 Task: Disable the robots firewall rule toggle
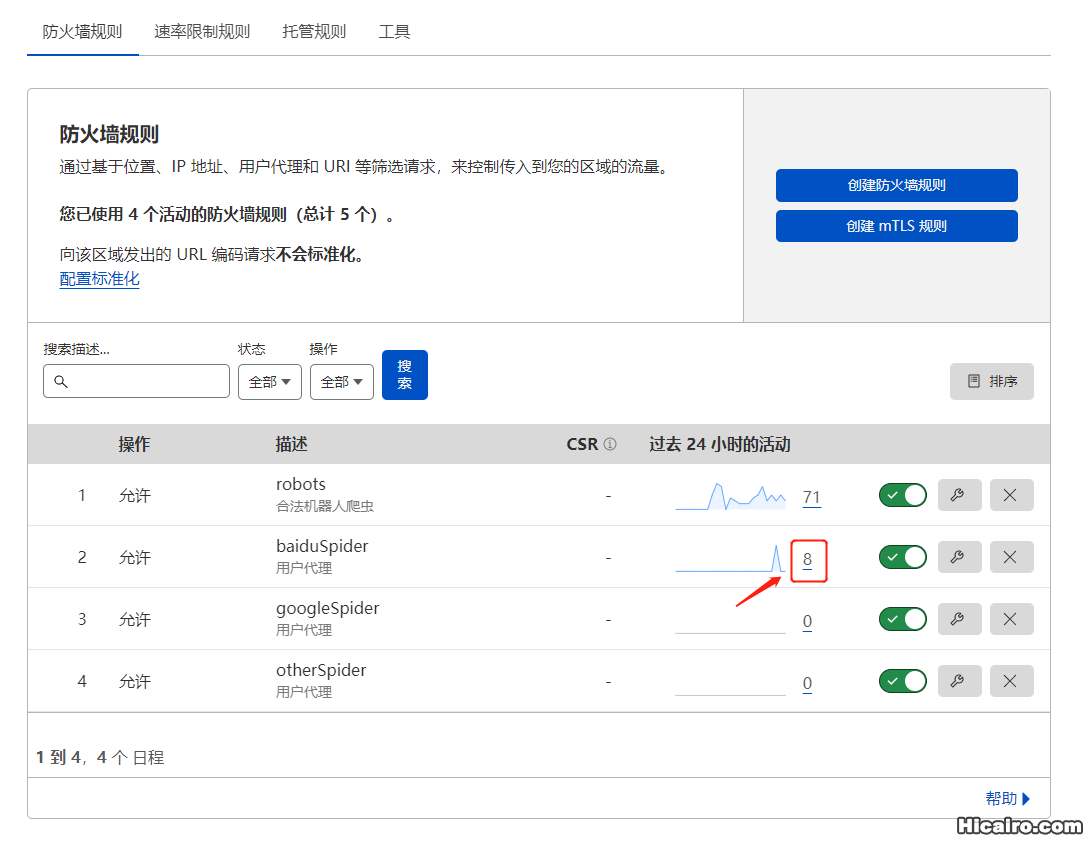point(902,494)
